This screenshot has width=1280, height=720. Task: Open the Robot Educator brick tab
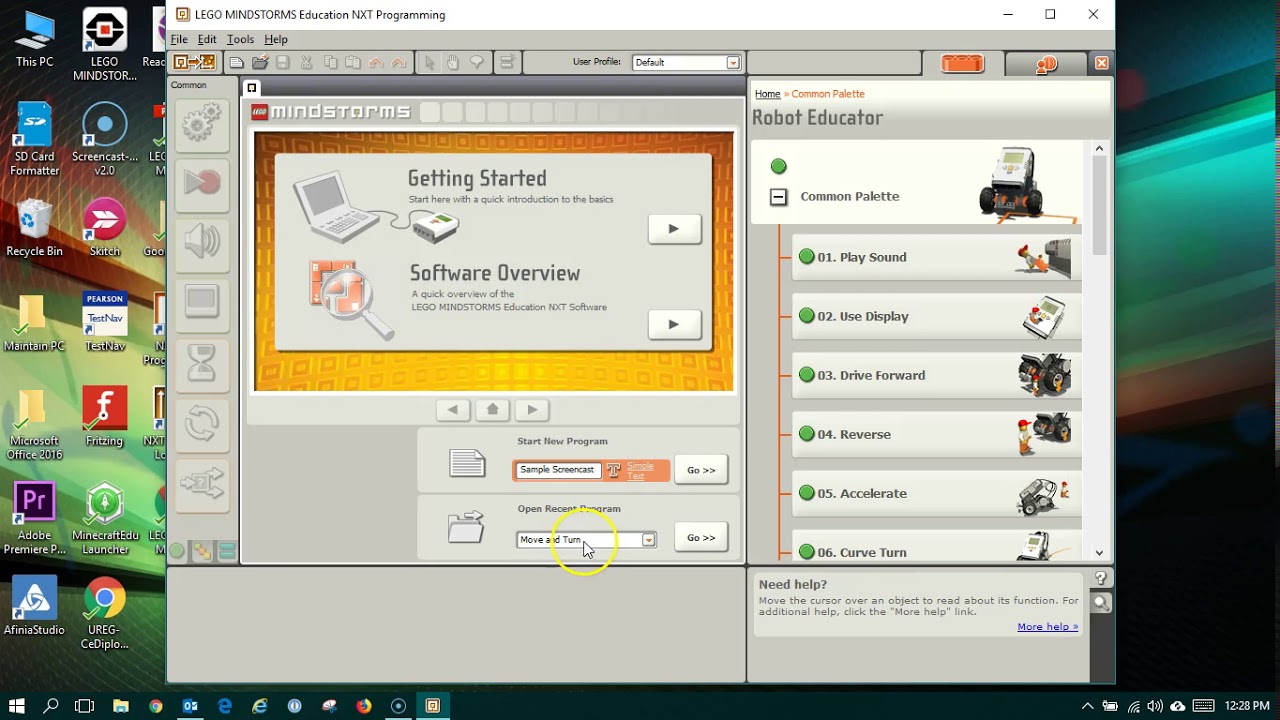coord(963,63)
